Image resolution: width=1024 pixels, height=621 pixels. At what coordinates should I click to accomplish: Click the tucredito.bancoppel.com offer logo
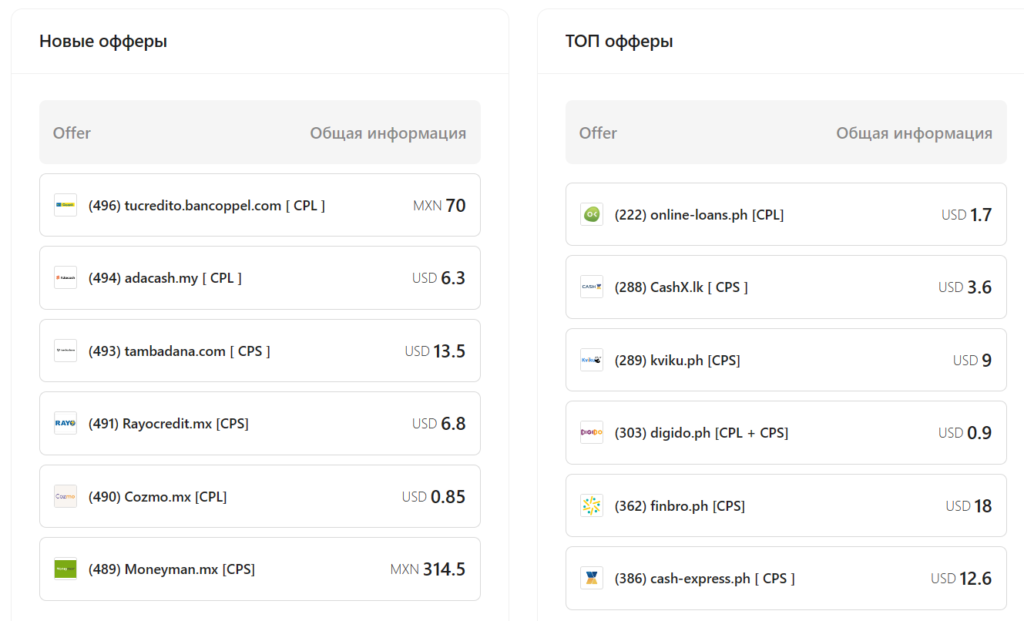(x=65, y=205)
